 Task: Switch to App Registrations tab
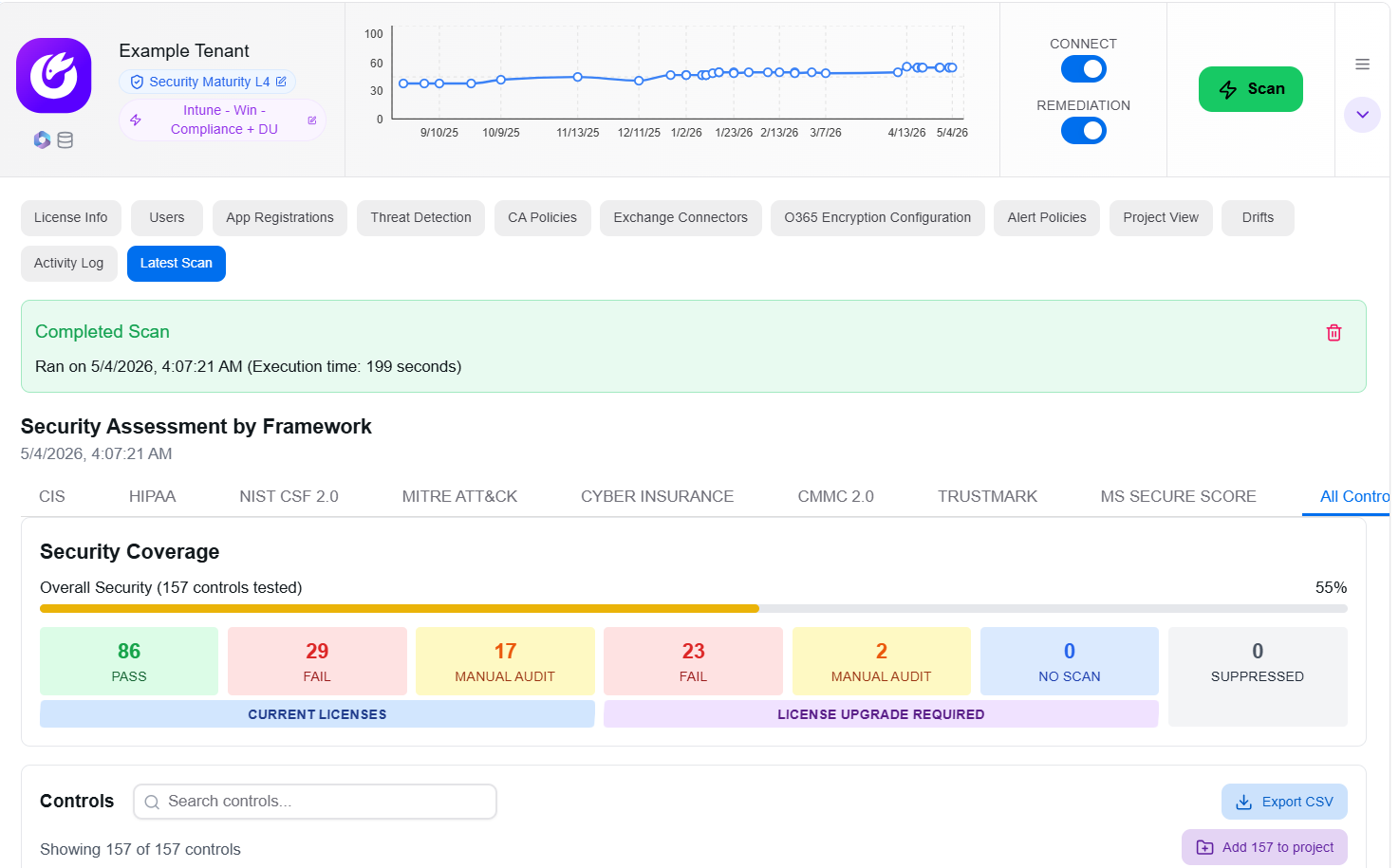coord(280,218)
